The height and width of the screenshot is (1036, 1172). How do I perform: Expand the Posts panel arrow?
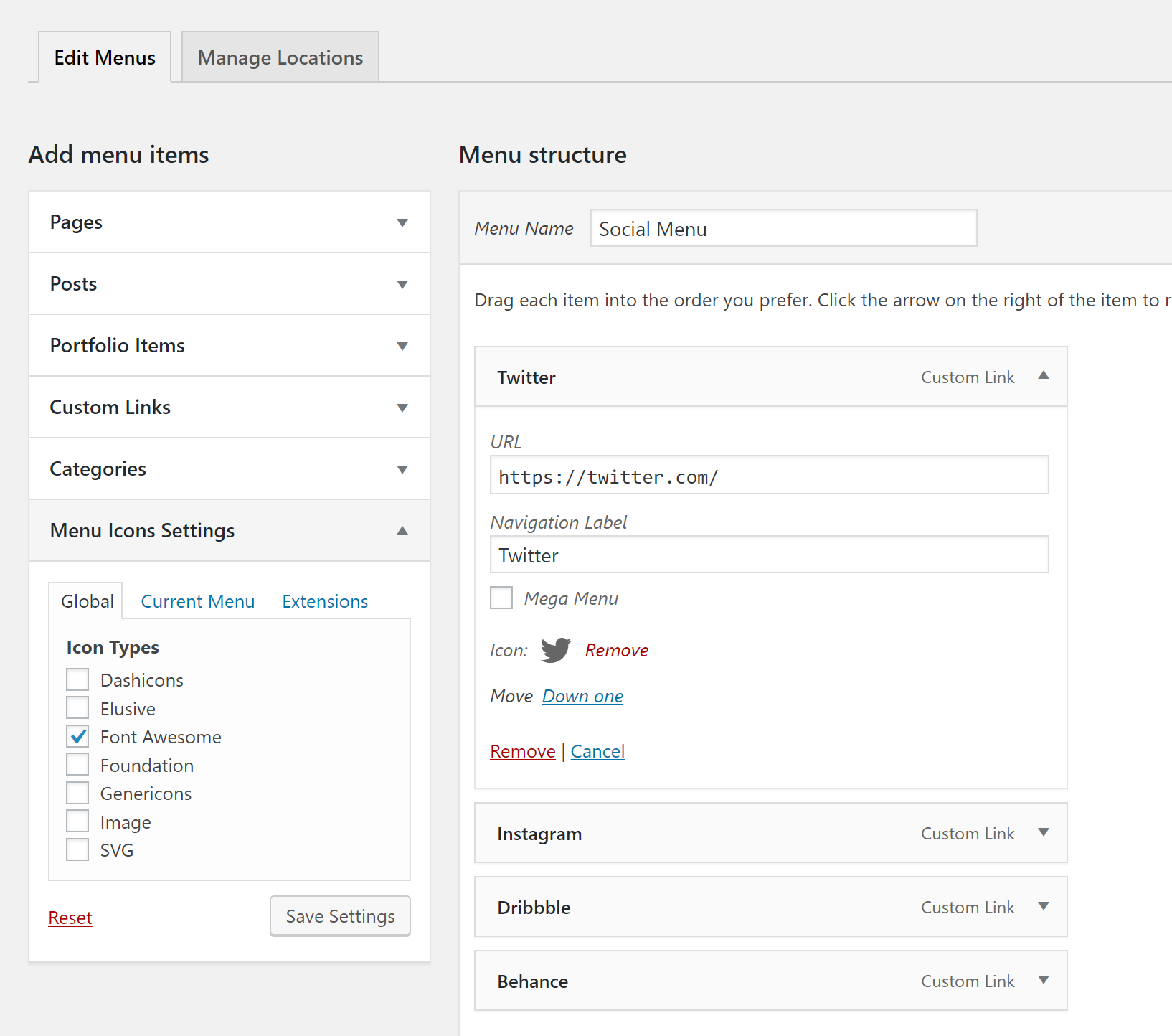tap(402, 284)
